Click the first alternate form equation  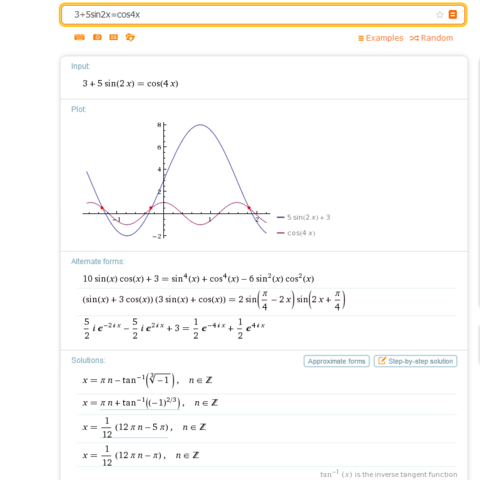[198, 278]
